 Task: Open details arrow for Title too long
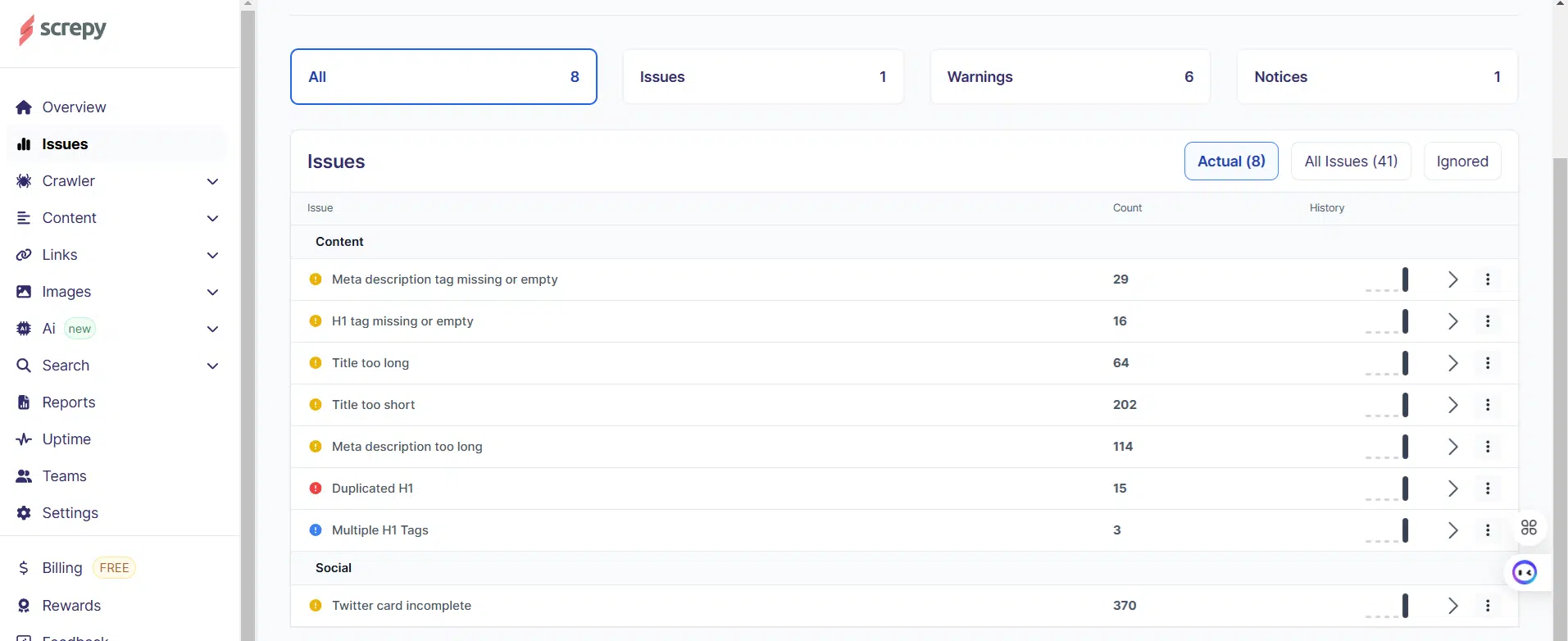point(1452,363)
